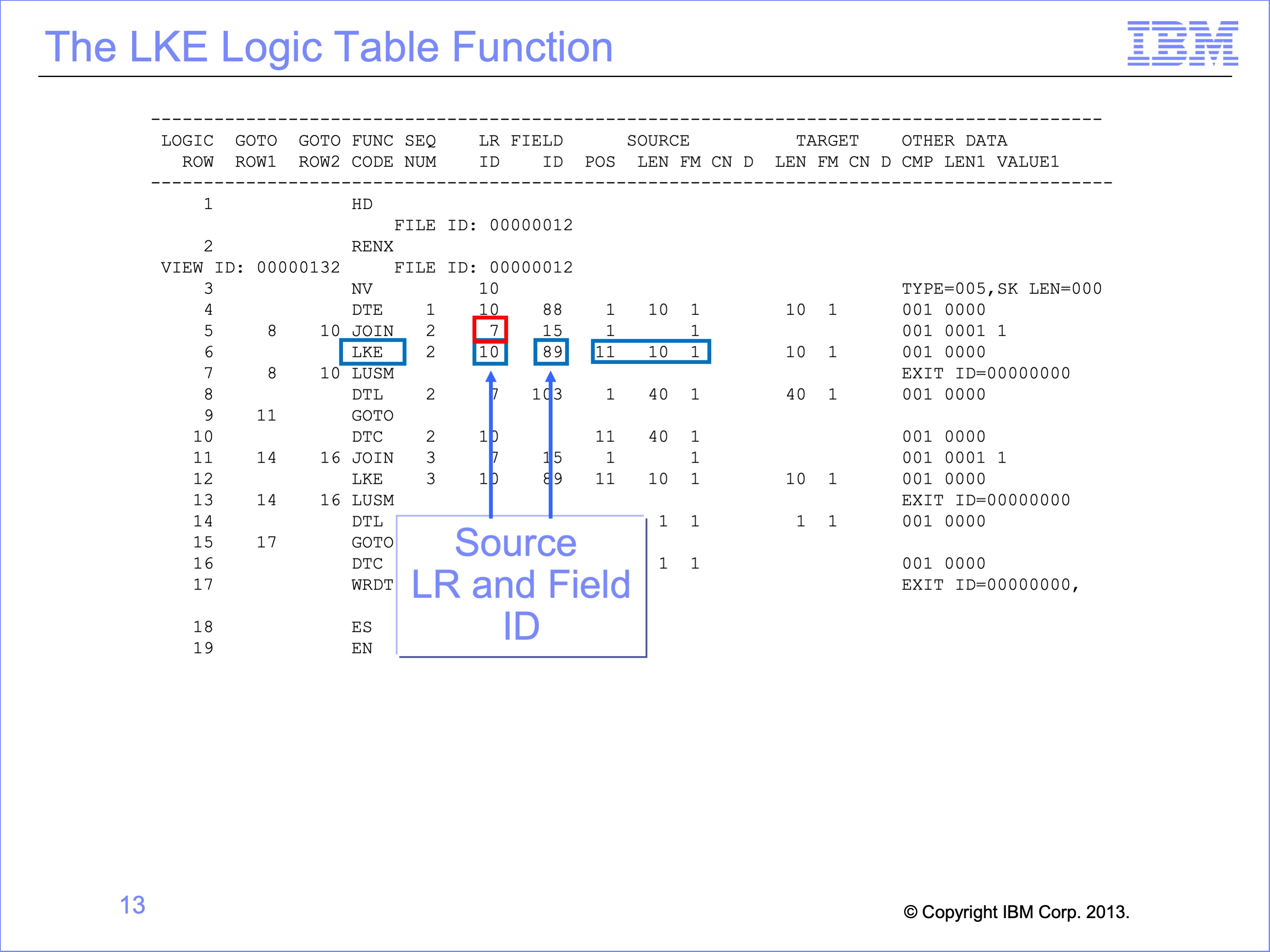Click the HD function code in row 1
Image resolution: width=1270 pixels, height=952 pixels.
[362, 204]
